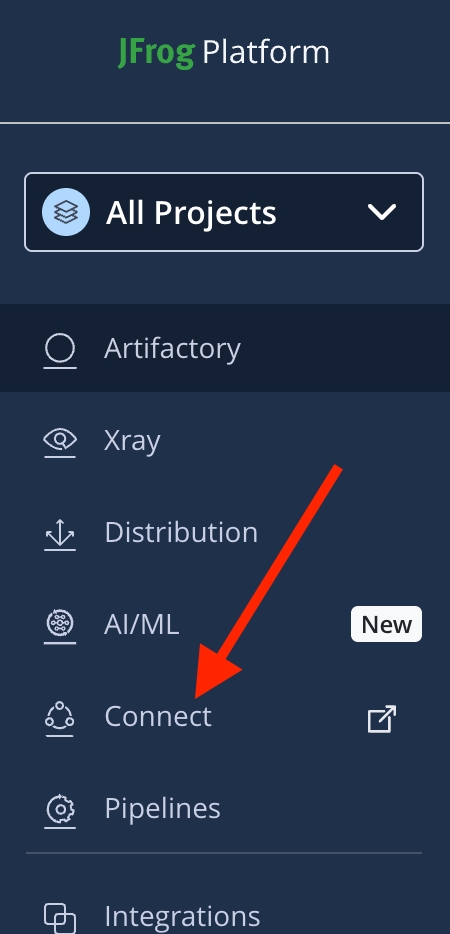This screenshot has height=934, width=450.
Task: Click the Connect nodes icon
Action: click(x=60, y=718)
